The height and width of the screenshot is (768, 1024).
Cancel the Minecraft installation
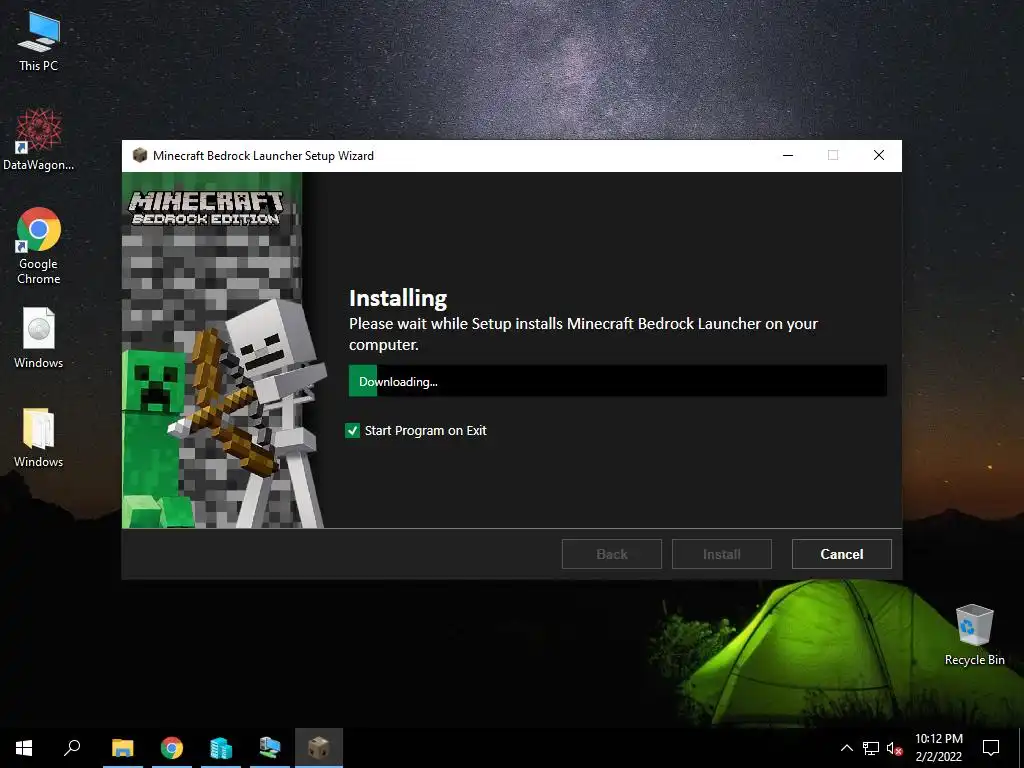[x=841, y=554]
